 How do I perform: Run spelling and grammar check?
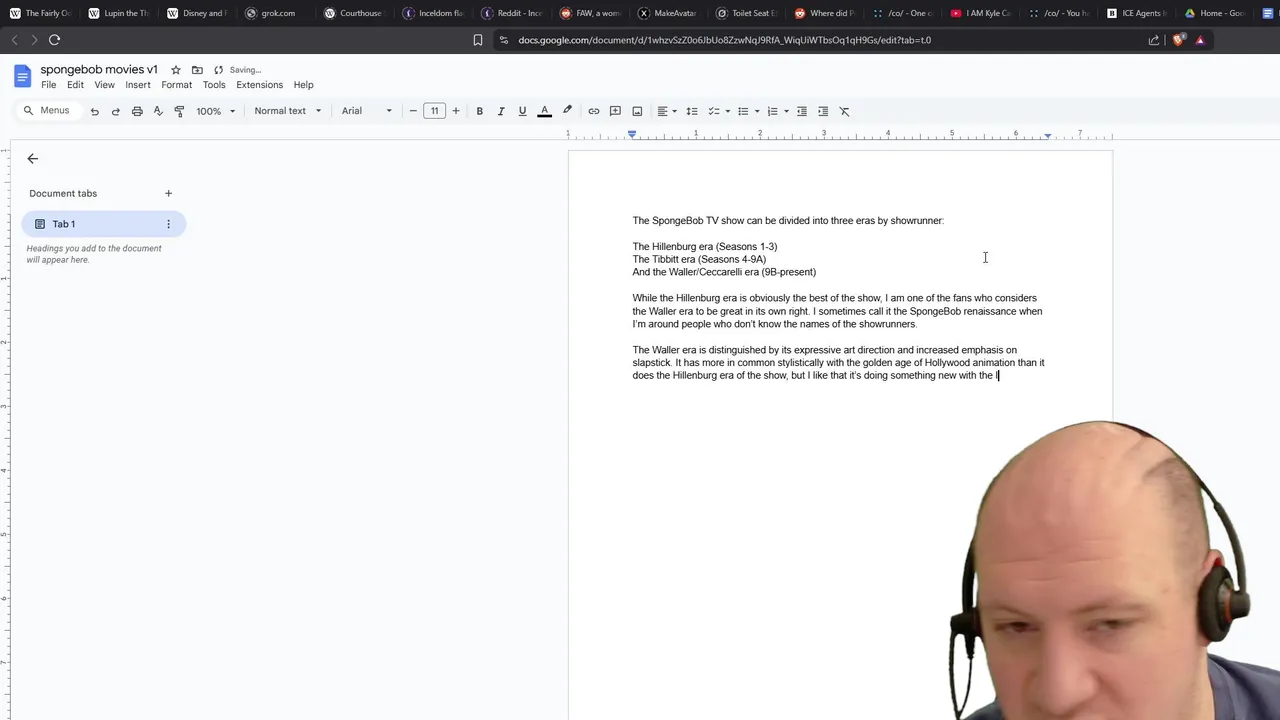[158, 111]
